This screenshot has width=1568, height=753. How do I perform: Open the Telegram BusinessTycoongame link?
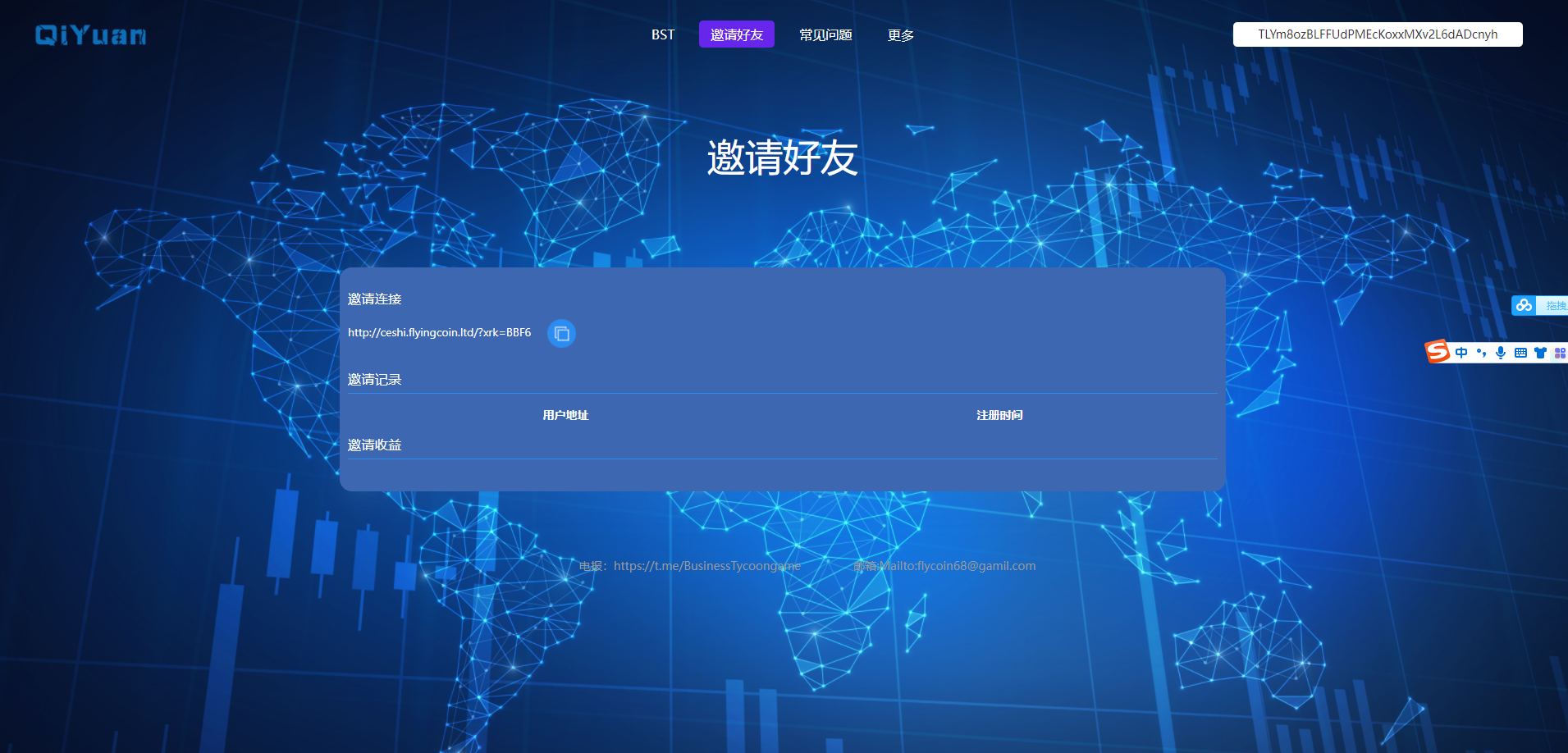coord(706,566)
